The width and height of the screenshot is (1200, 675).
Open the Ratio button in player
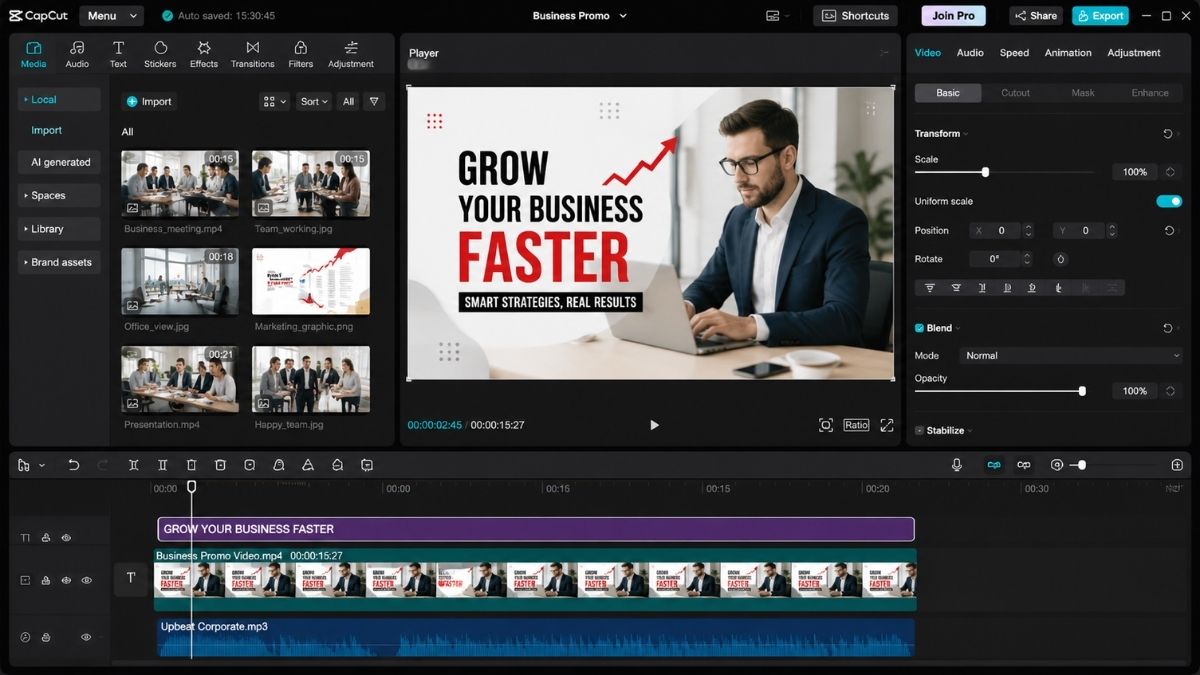856,425
